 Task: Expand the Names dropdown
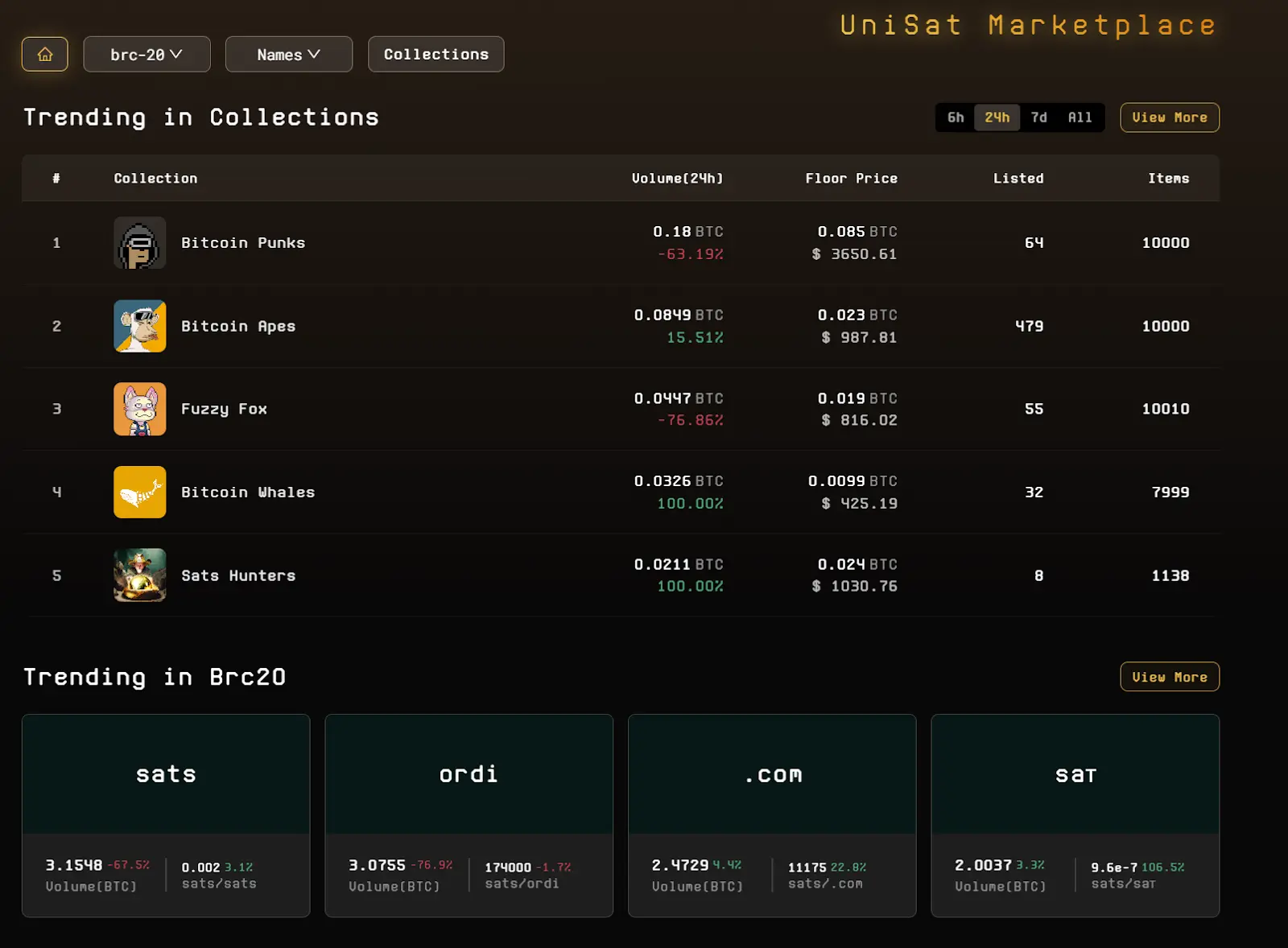tap(289, 54)
